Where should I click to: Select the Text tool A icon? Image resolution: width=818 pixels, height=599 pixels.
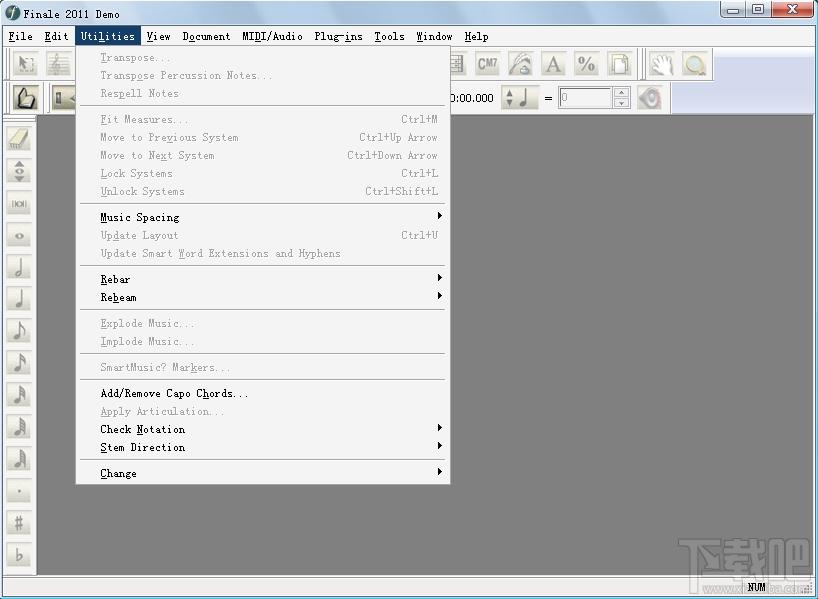[553, 64]
